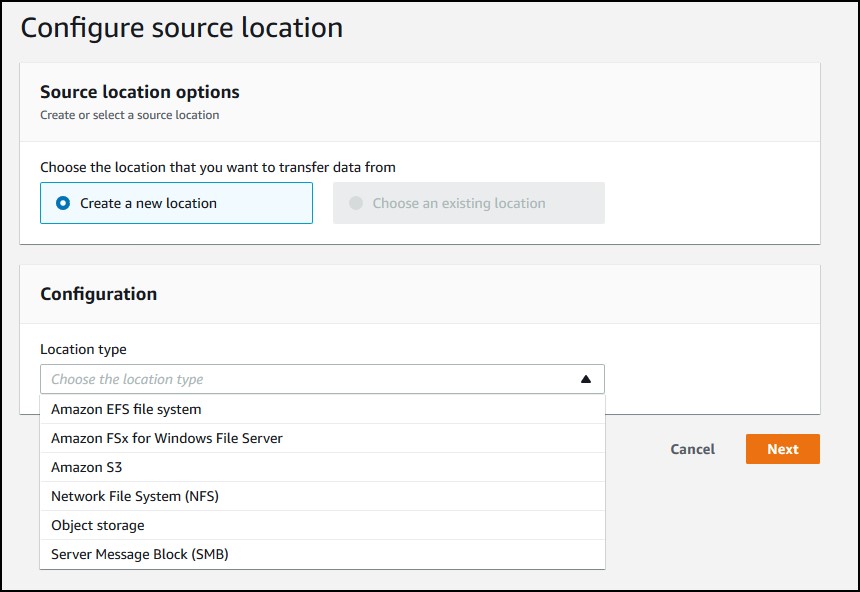Collapse the Location type dropdown arrow
Image resolution: width=860 pixels, height=592 pixels.
pyautogui.click(x=586, y=379)
